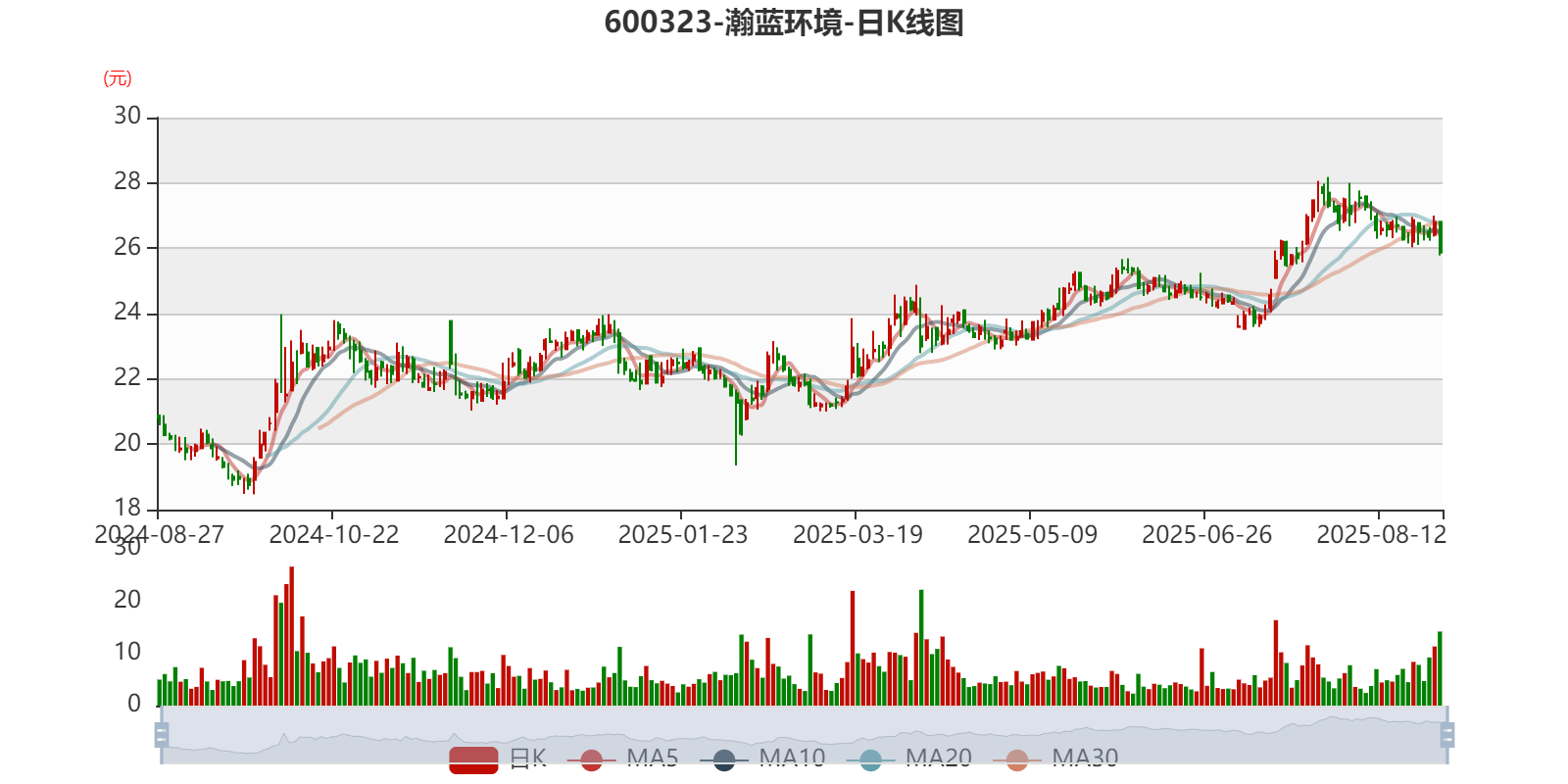The image size is (1568, 784).
Task: Click the long green candlestick low in February 2025
Action: (x=736, y=428)
